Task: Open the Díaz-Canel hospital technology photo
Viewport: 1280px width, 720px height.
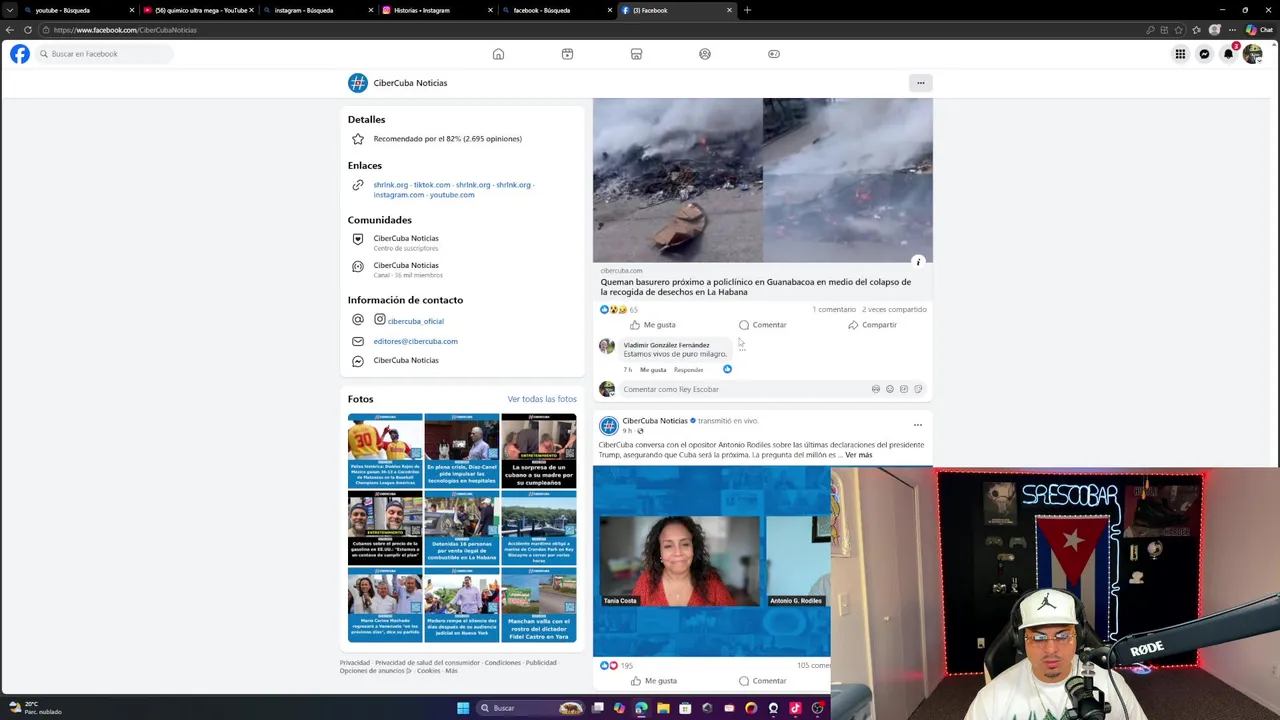Action: (462, 450)
